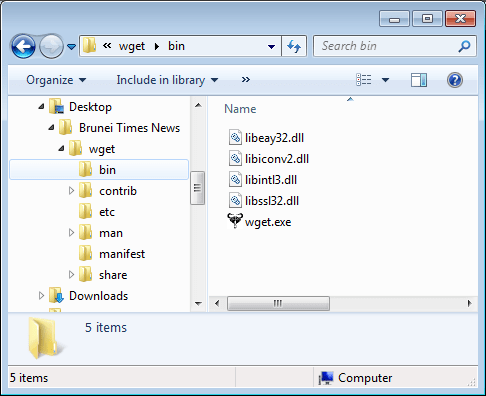This screenshot has width=486, height=396.
Task: Click the horizontal scrollbar thumb
Action: pyautogui.click(x=278, y=303)
